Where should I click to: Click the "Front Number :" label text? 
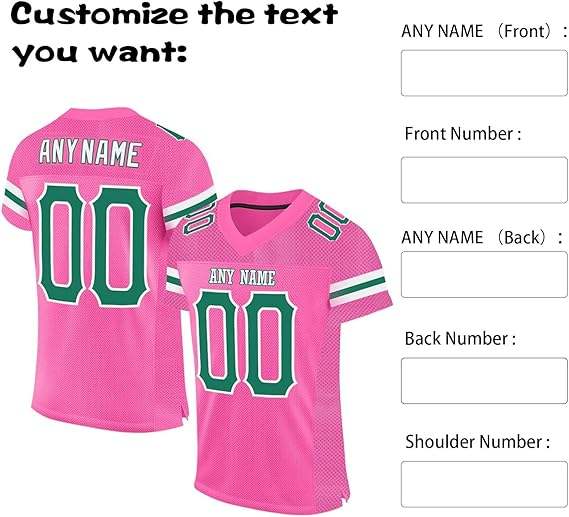(463, 134)
